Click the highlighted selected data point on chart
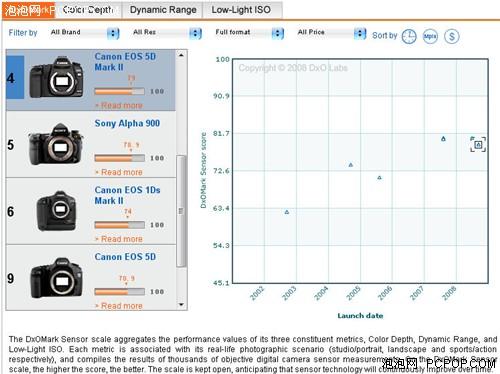500x374 pixels. point(478,144)
